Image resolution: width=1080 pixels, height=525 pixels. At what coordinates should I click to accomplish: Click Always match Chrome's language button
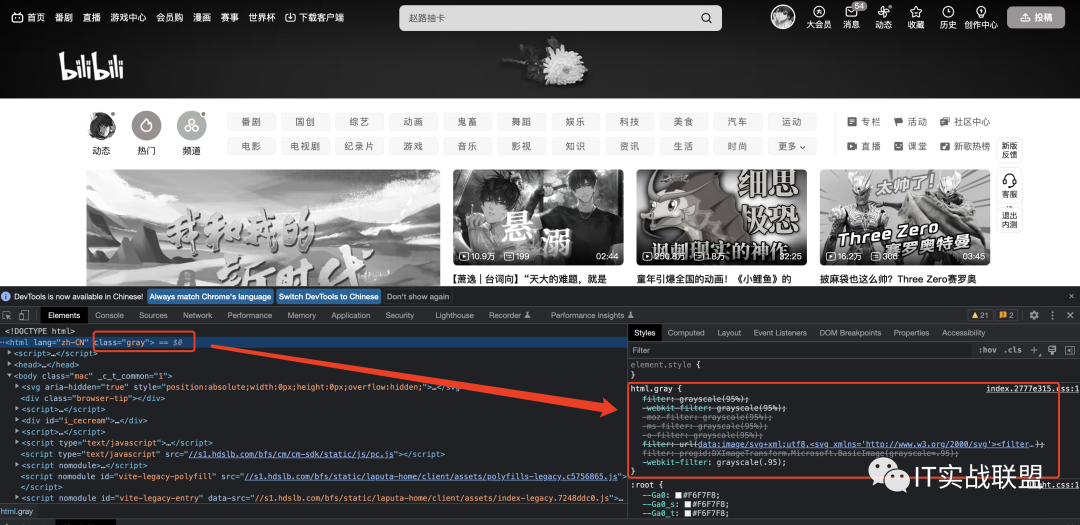pyautogui.click(x=210, y=297)
